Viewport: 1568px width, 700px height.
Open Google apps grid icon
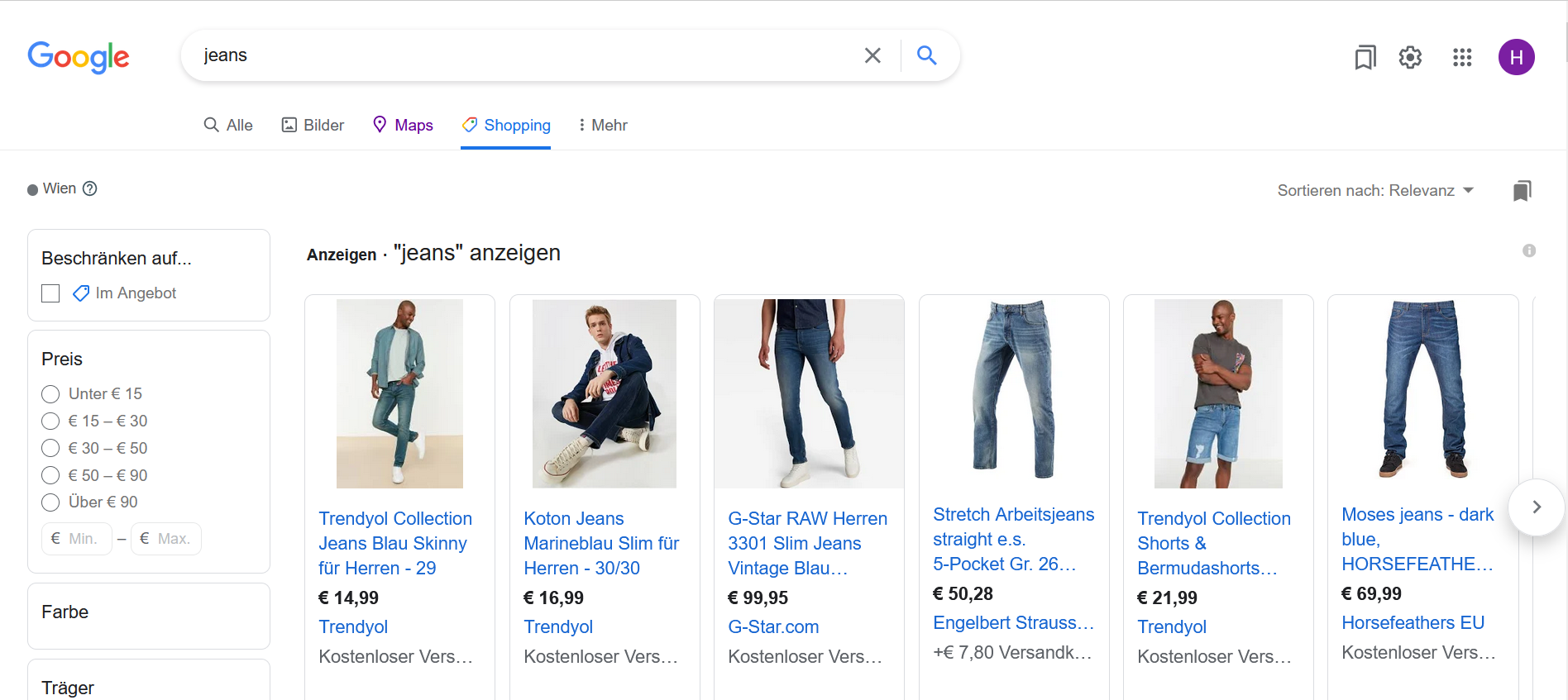[x=1462, y=57]
